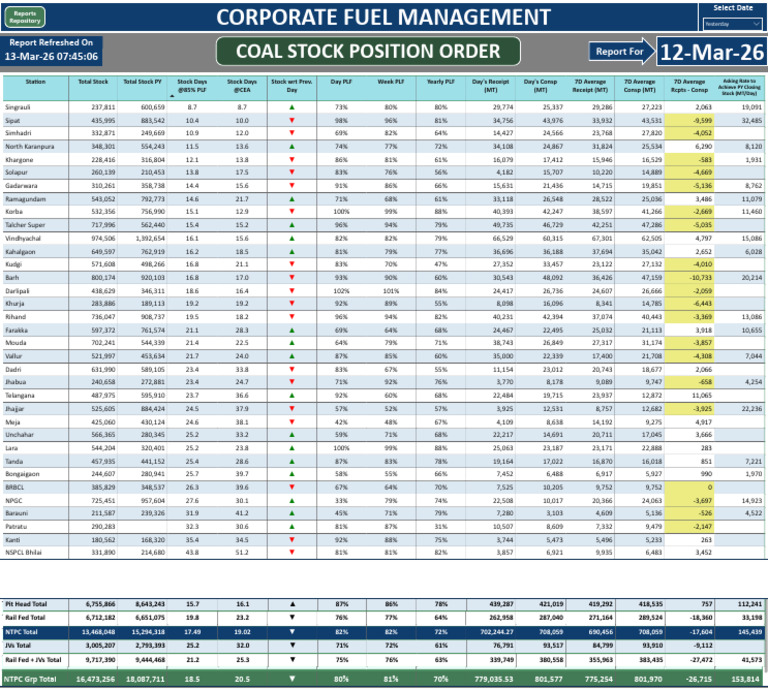Viewport: 768px width, 690px height.
Task: Click the NTPC Grp Total row label
Action: pos(30,679)
